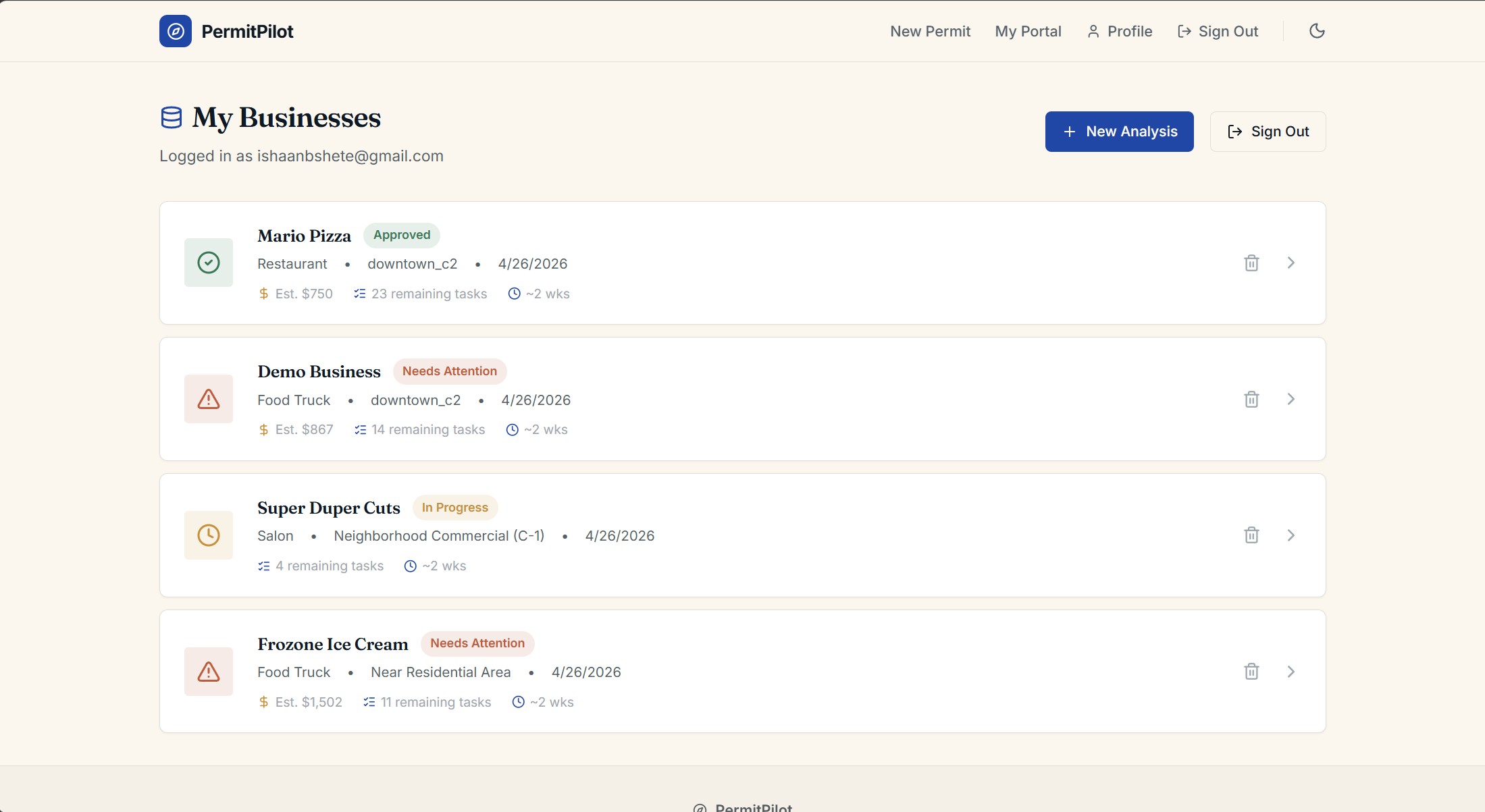This screenshot has height=812, width=1485.
Task: Open Frozone Ice Cream via chevron arrow
Action: point(1291,672)
